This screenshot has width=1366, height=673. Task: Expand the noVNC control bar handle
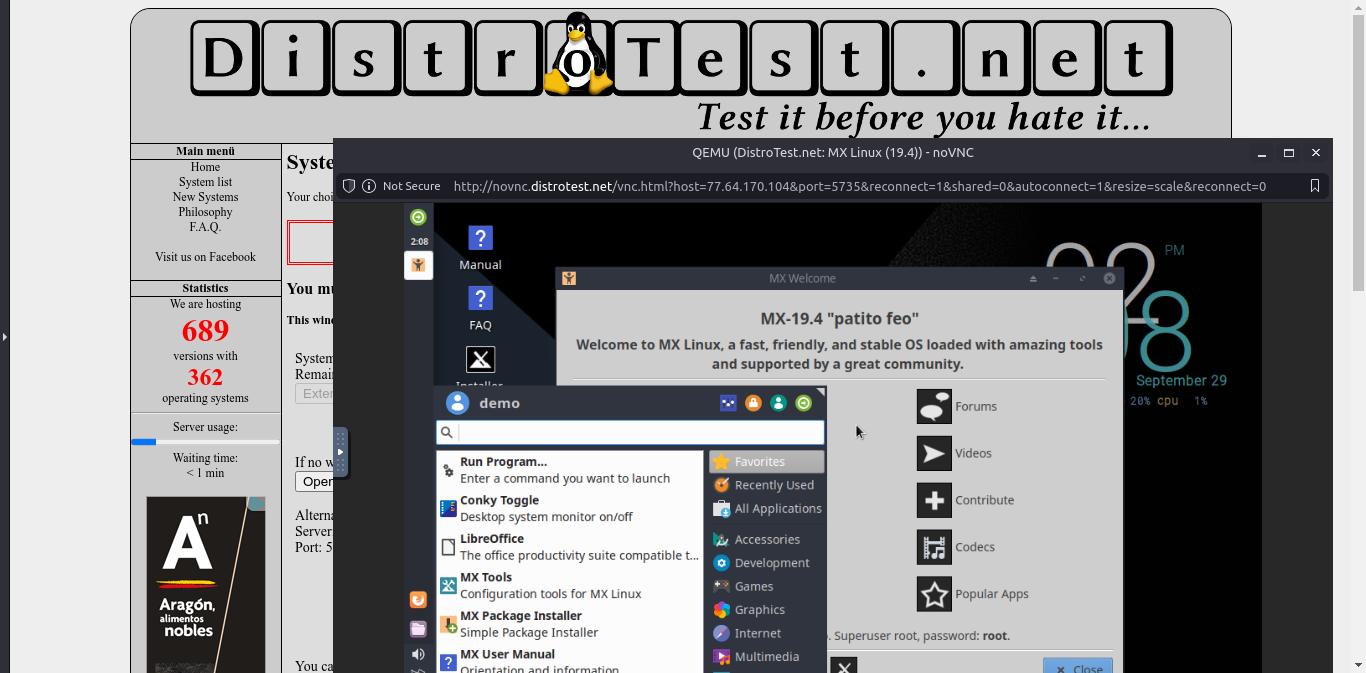340,452
